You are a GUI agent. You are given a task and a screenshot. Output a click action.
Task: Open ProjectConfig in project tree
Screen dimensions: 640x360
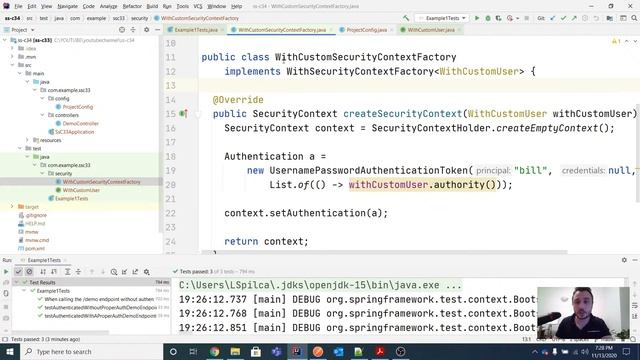click(x=78, y=107)
